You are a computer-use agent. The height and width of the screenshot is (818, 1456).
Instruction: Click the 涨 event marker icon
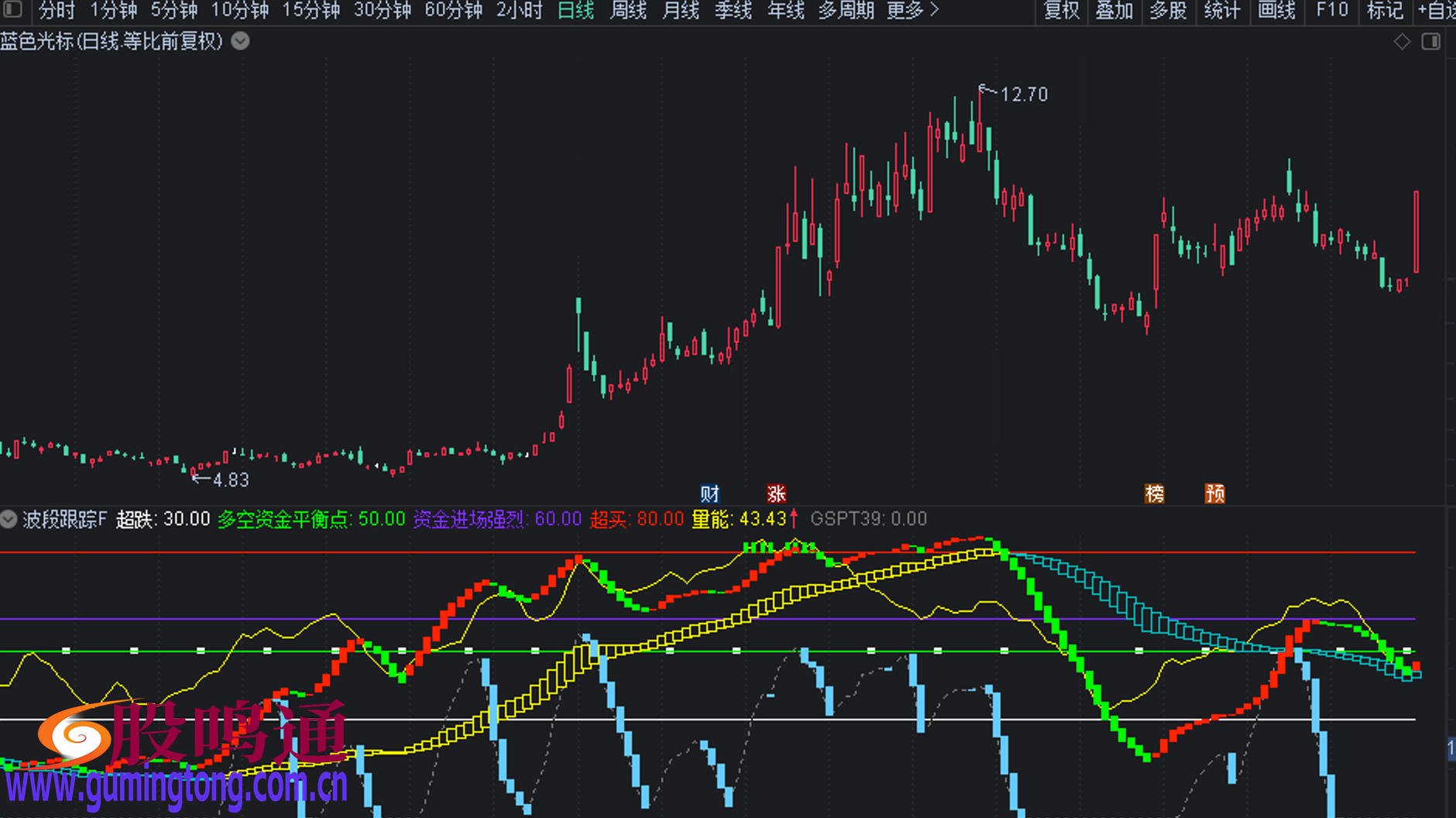(x=776, y=493)
